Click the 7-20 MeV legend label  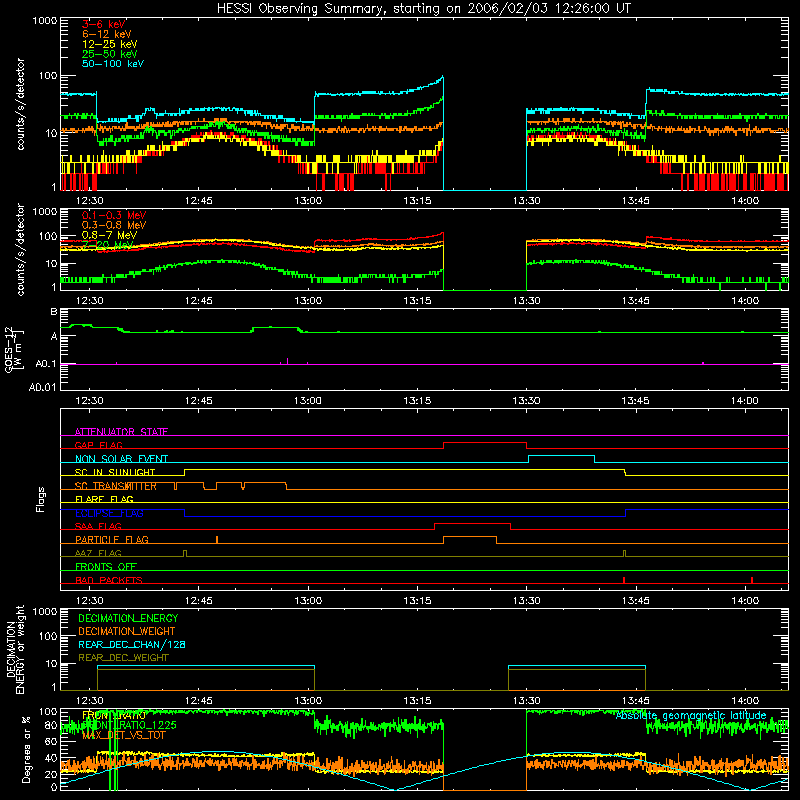[x=108, y=245]
